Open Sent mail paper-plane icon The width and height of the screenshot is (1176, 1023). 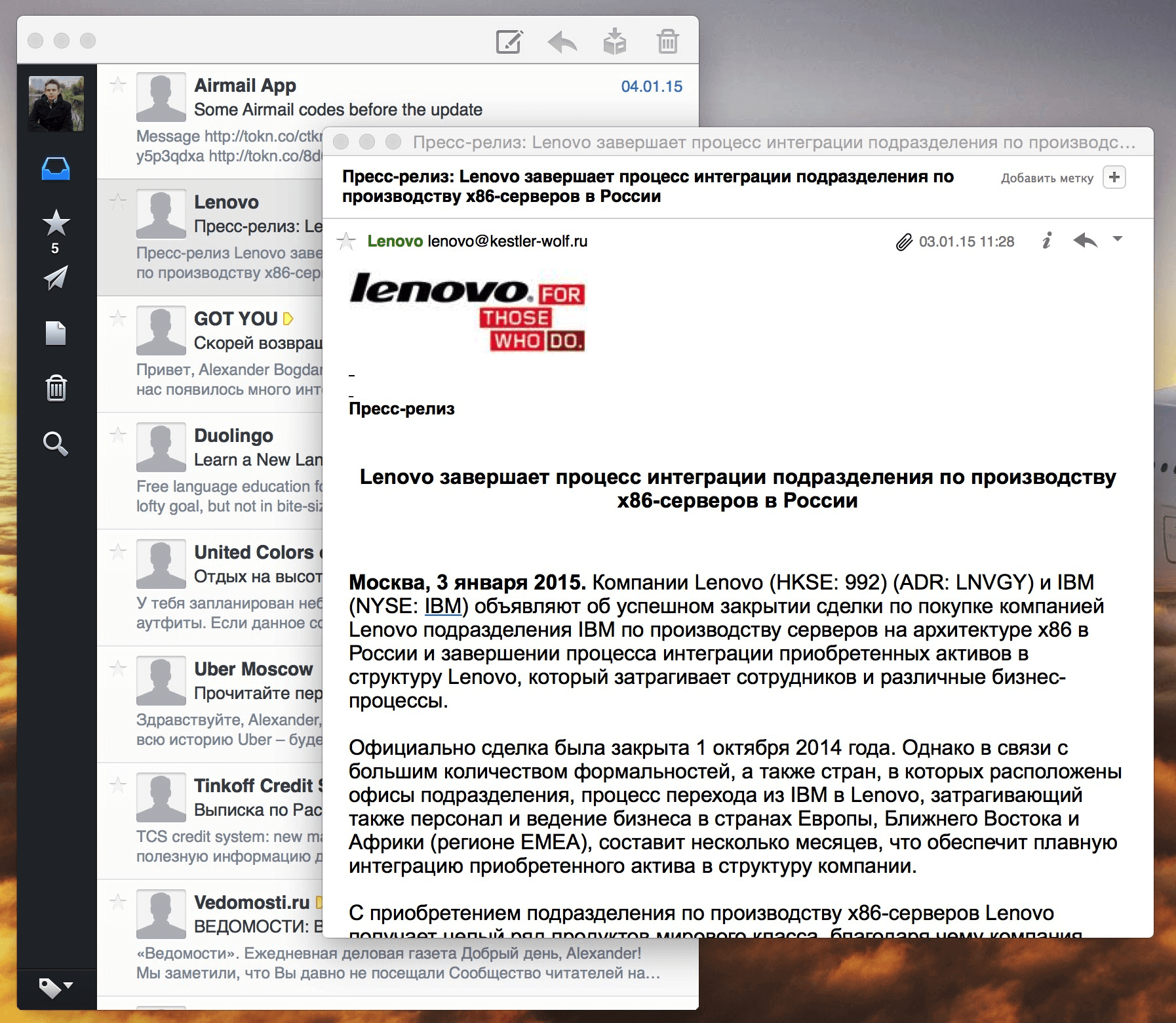click(56, 278)
